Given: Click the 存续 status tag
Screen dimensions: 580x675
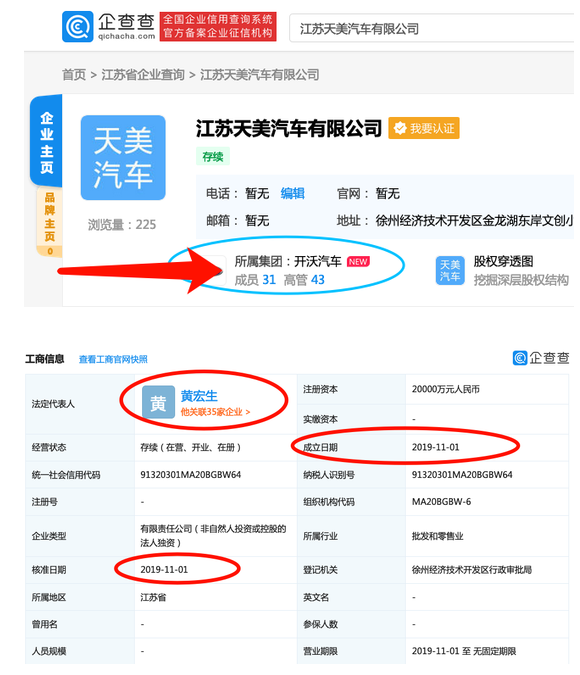Looking at the screenshot, I should [x=213, y=156].
